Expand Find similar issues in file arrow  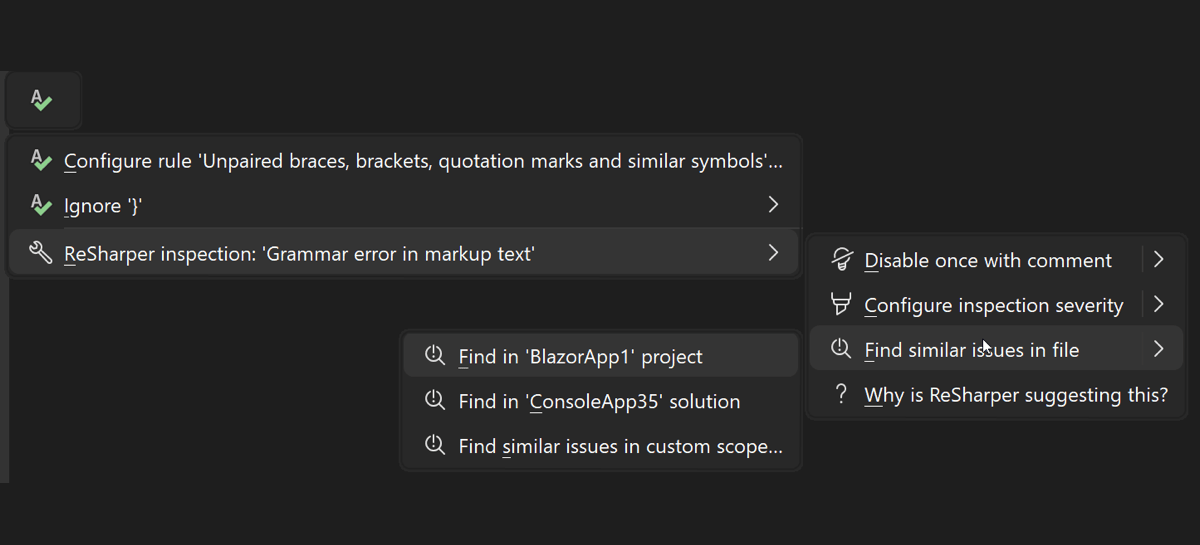(x=1159, y=349)
